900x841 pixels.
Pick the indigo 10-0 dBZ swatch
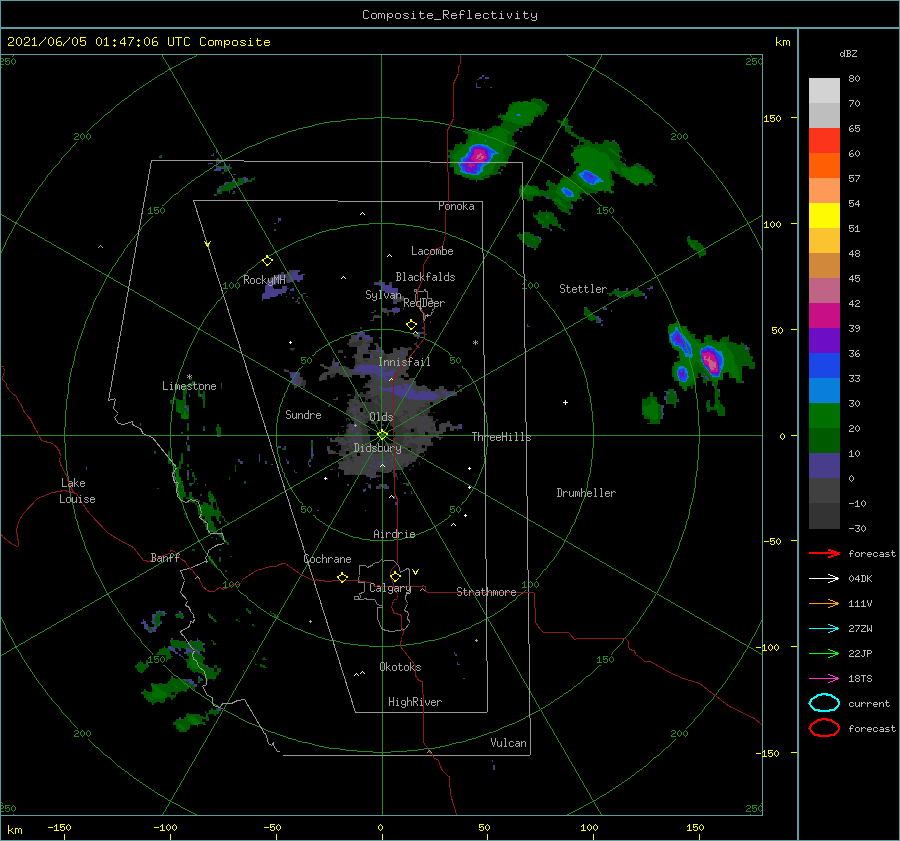[x=824, y=465]
